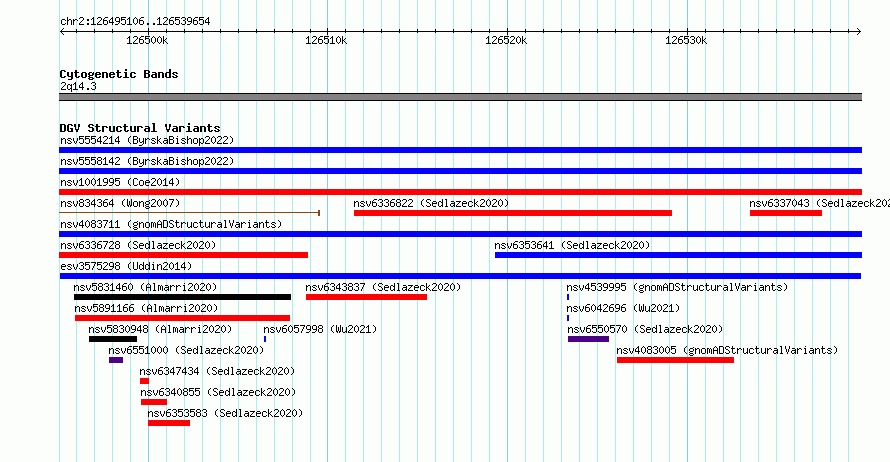Click esv3575298 (Uddin2014) label
This screenshot has width=890, height=462.
pos(126,266)
